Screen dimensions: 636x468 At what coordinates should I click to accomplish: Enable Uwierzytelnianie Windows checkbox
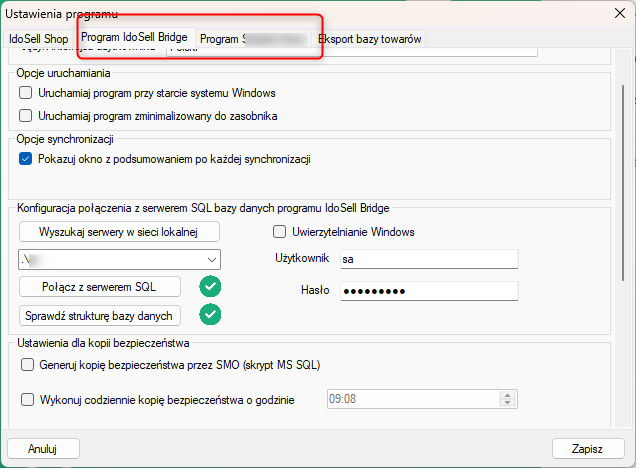pyautogui.click(x=279, y=232)
